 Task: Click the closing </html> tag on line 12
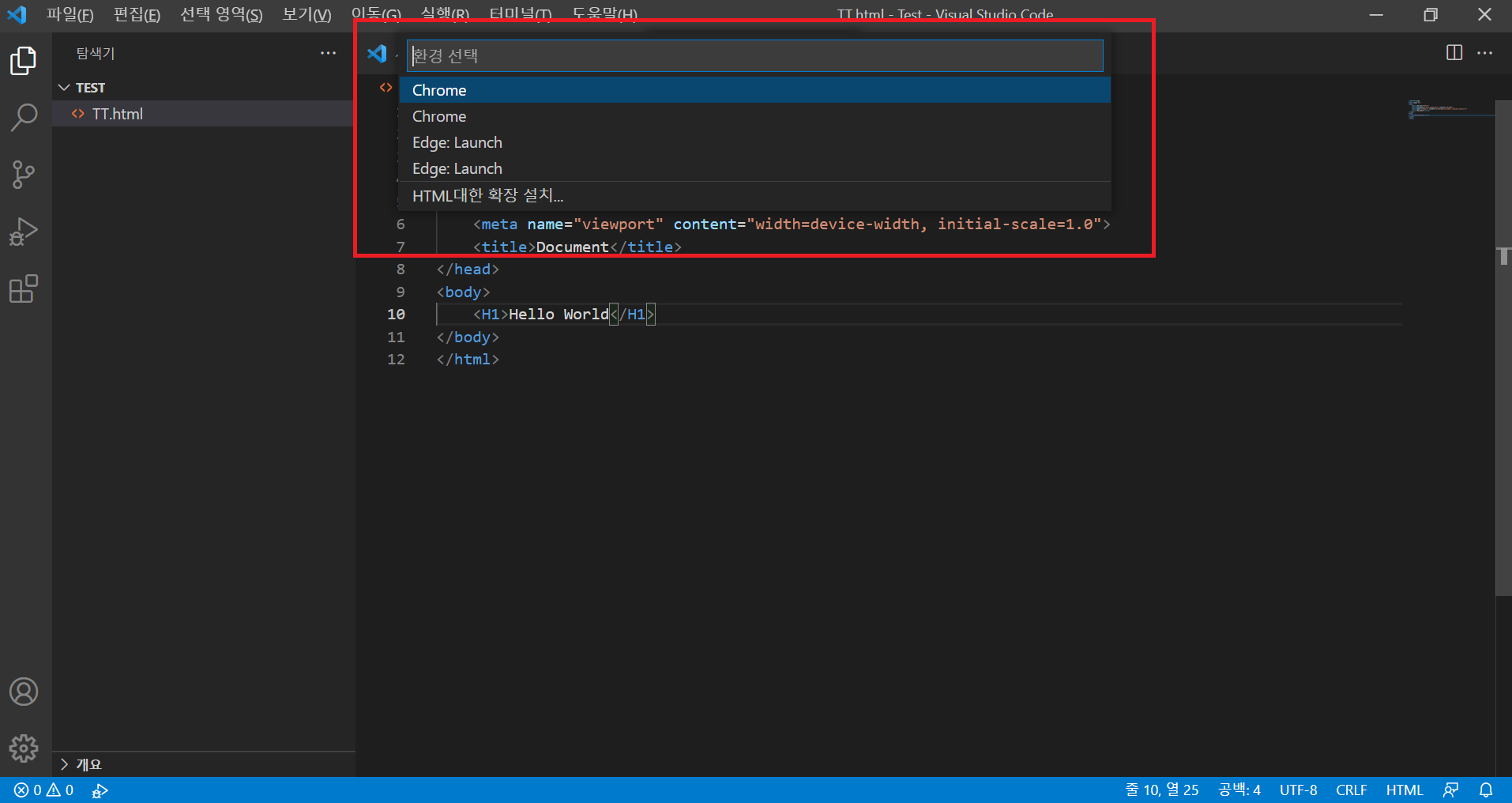(x=468, y=360)
